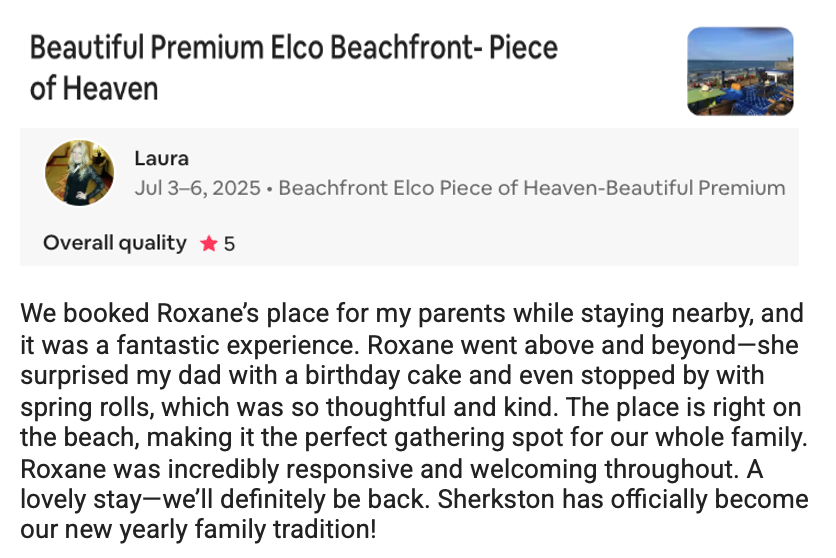
Task: Open the Beautiful Premium Elco Beachfront title
Action: tap(294, 68)
